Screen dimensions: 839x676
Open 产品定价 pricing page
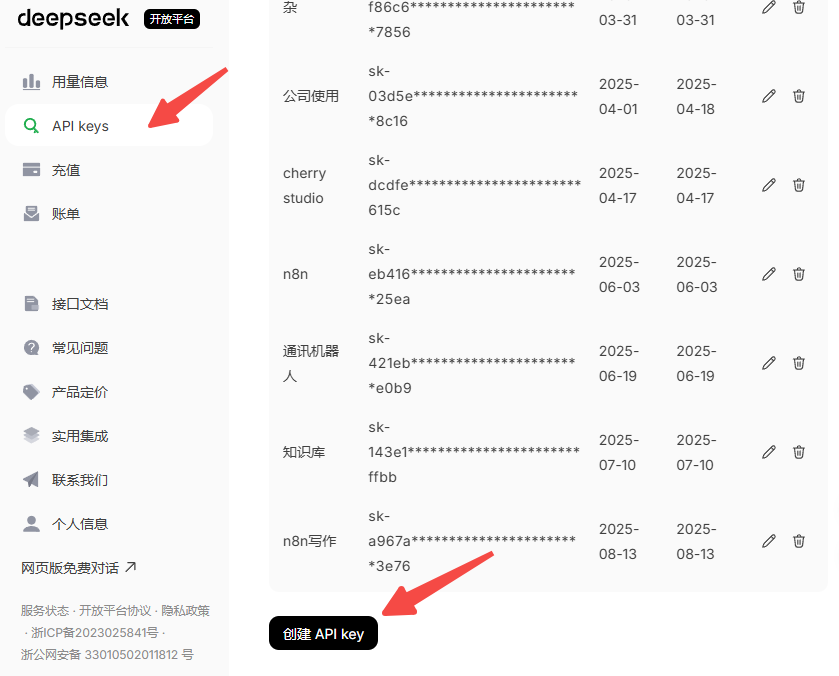tap(79, 392)
